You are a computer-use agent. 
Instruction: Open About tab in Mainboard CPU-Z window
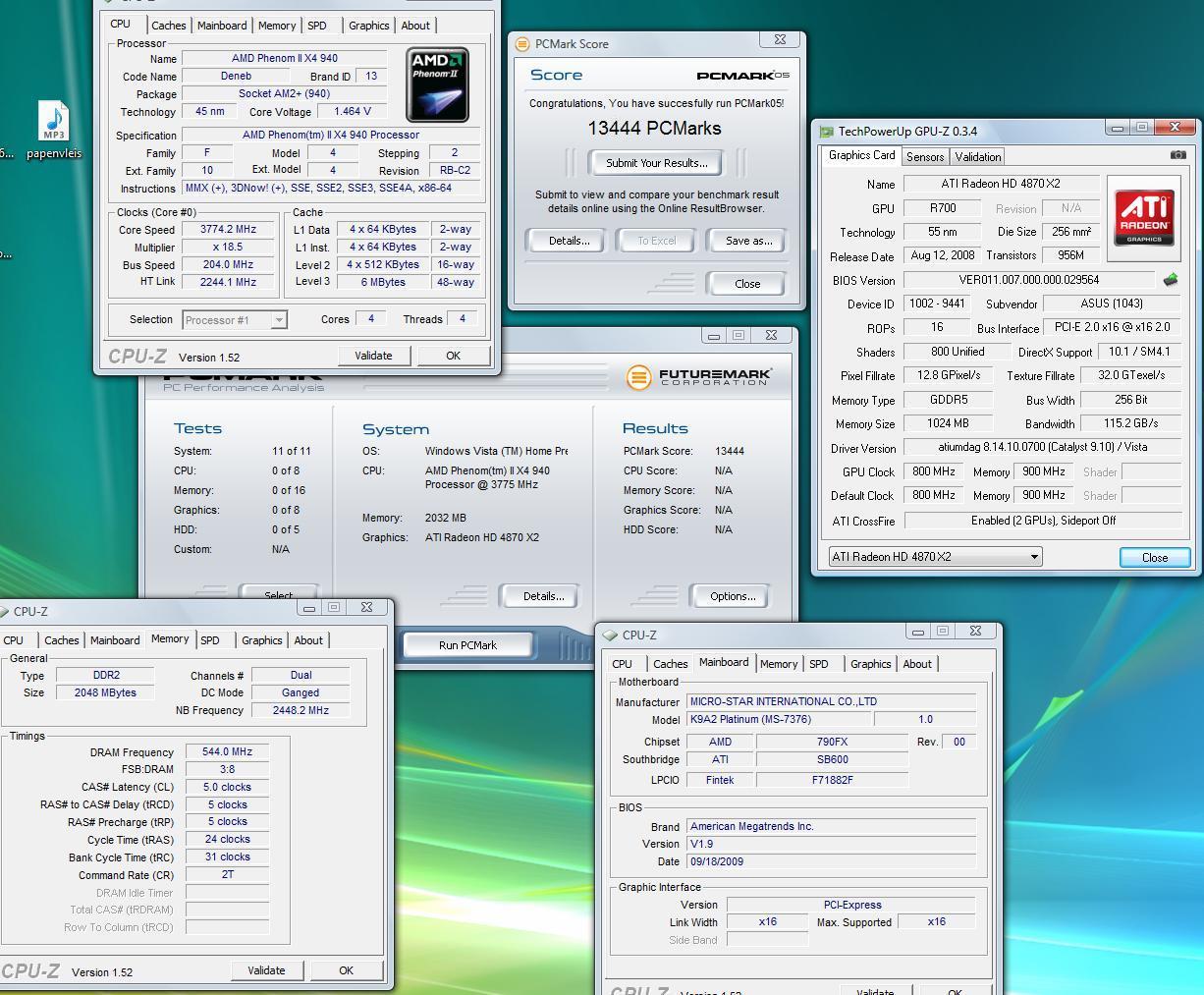(x=917, y=664)
